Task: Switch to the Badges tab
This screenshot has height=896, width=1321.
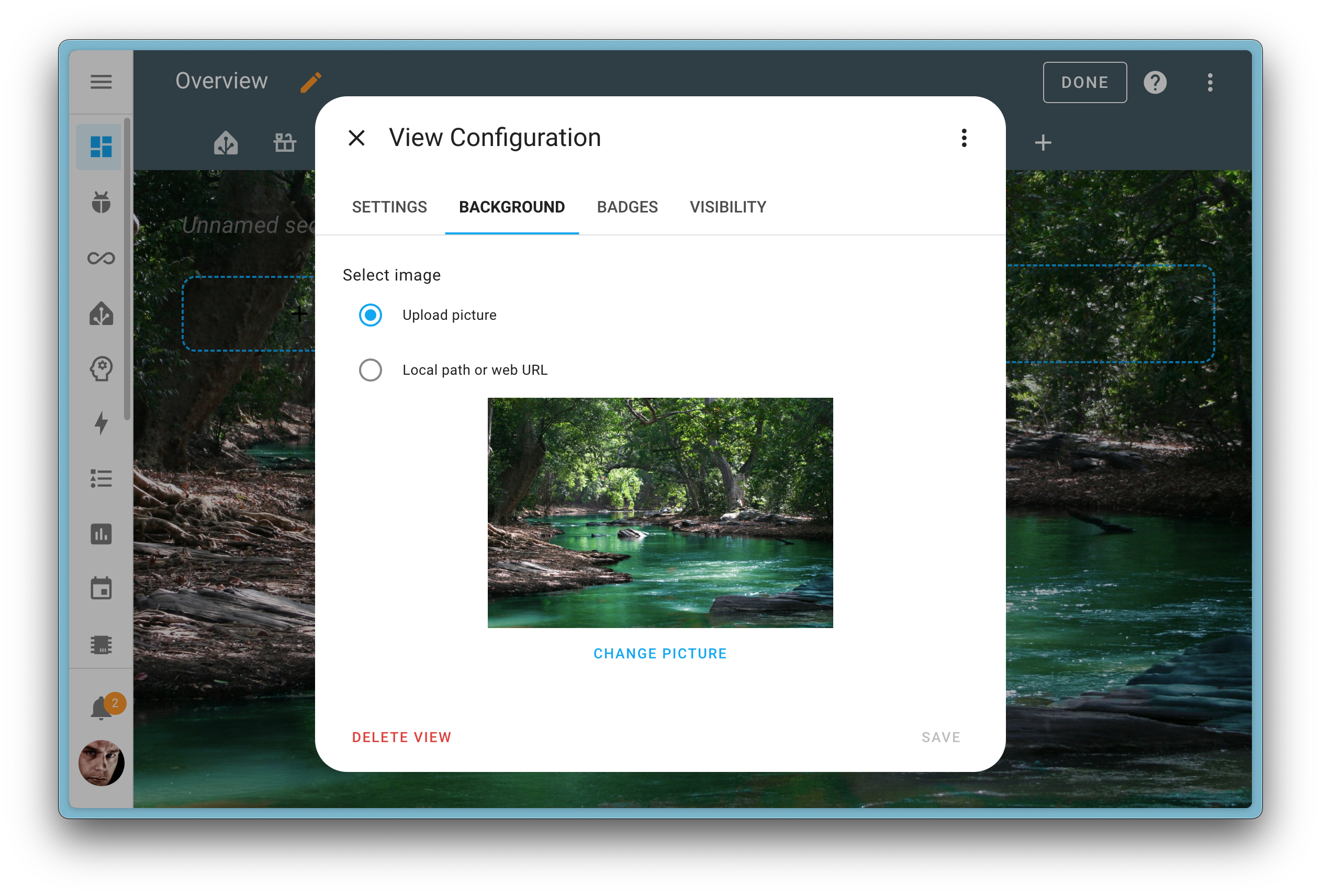Action: (627, 207)
